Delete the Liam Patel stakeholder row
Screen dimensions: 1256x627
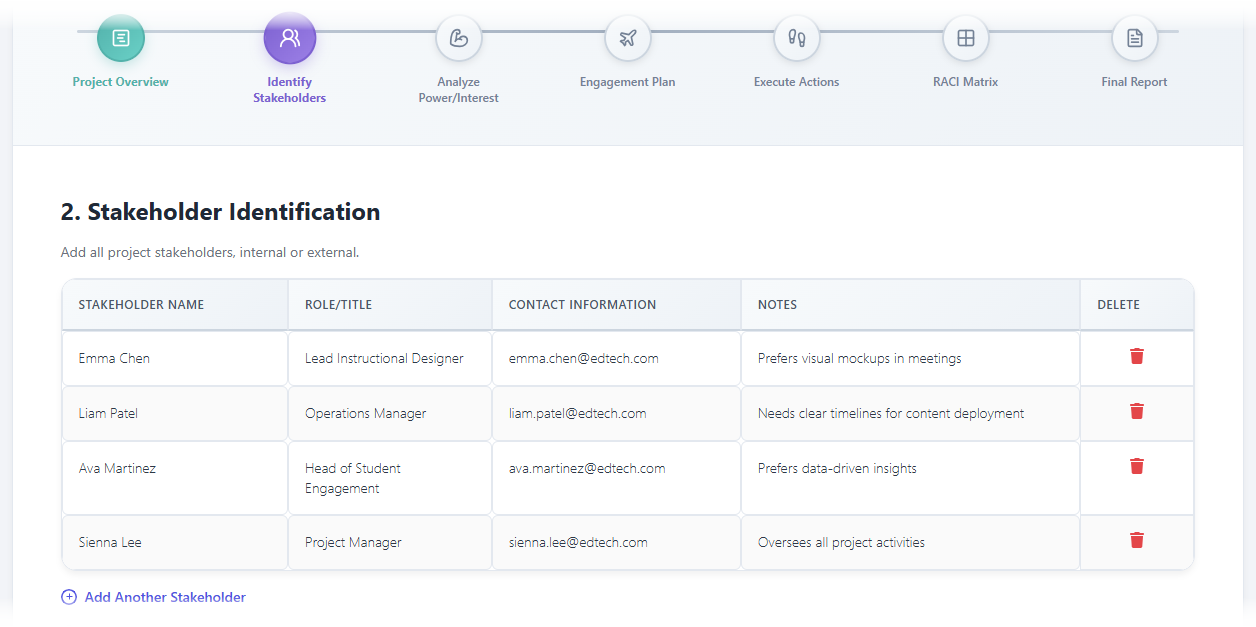pos(1137,412)
